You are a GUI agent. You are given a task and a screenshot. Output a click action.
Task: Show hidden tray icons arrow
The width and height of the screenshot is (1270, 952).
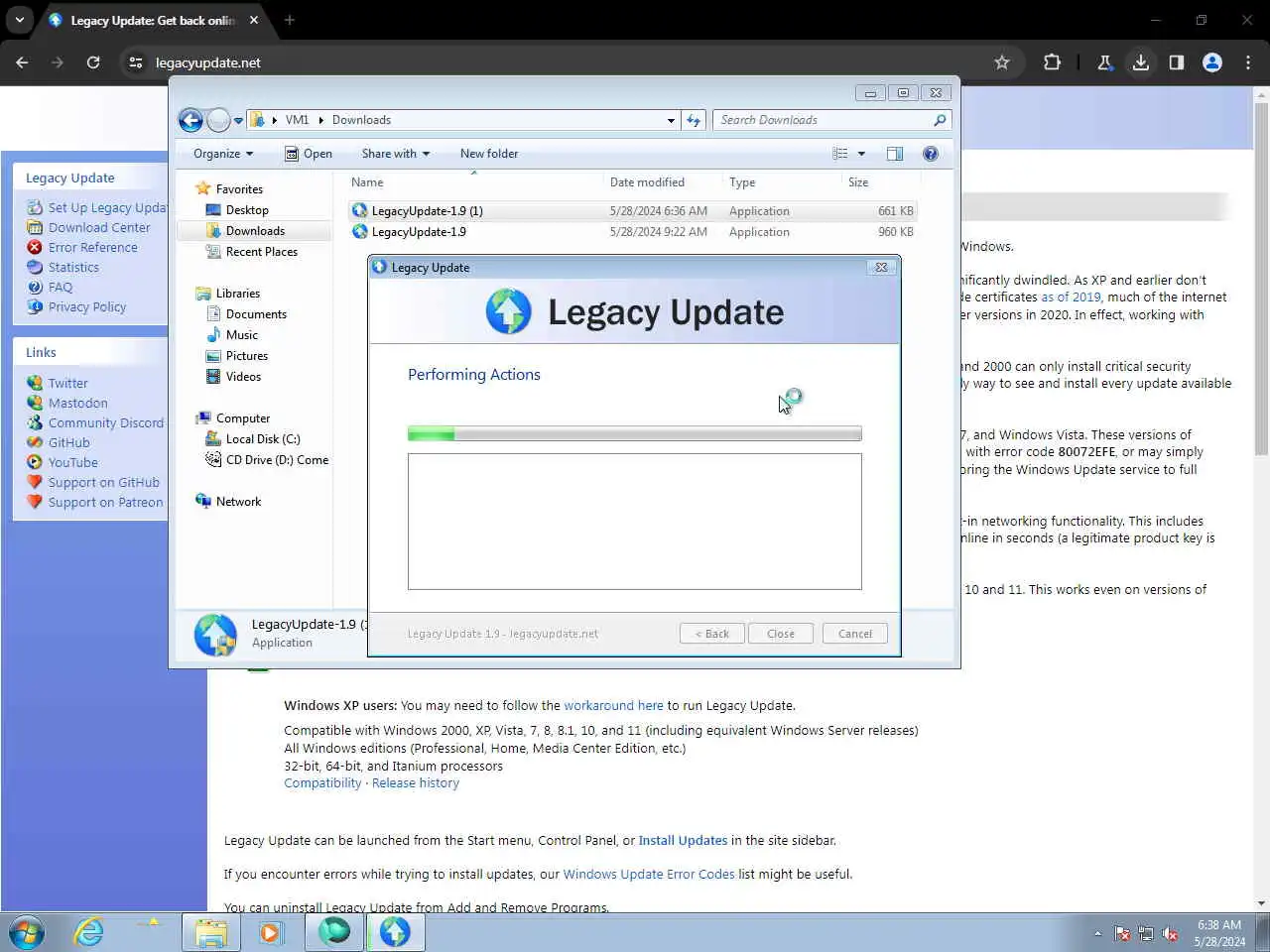[x=1097, y=934]
